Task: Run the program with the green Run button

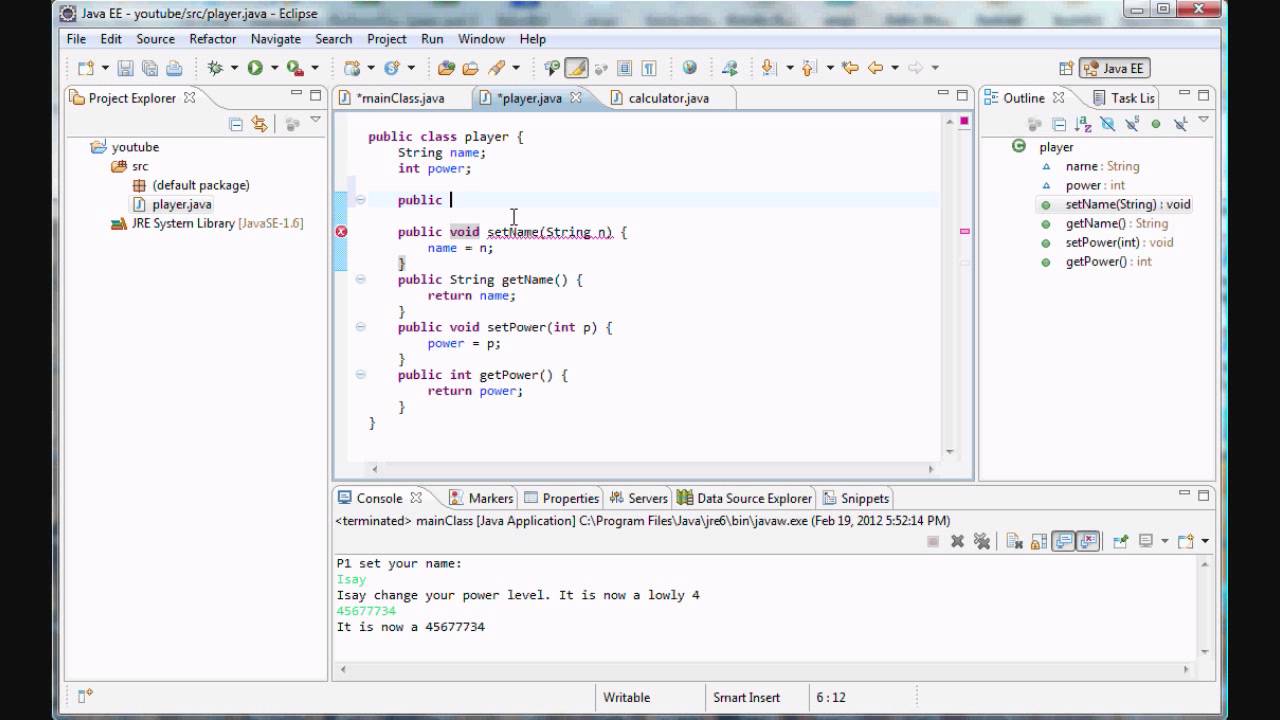Action: (x=255, y=68)
